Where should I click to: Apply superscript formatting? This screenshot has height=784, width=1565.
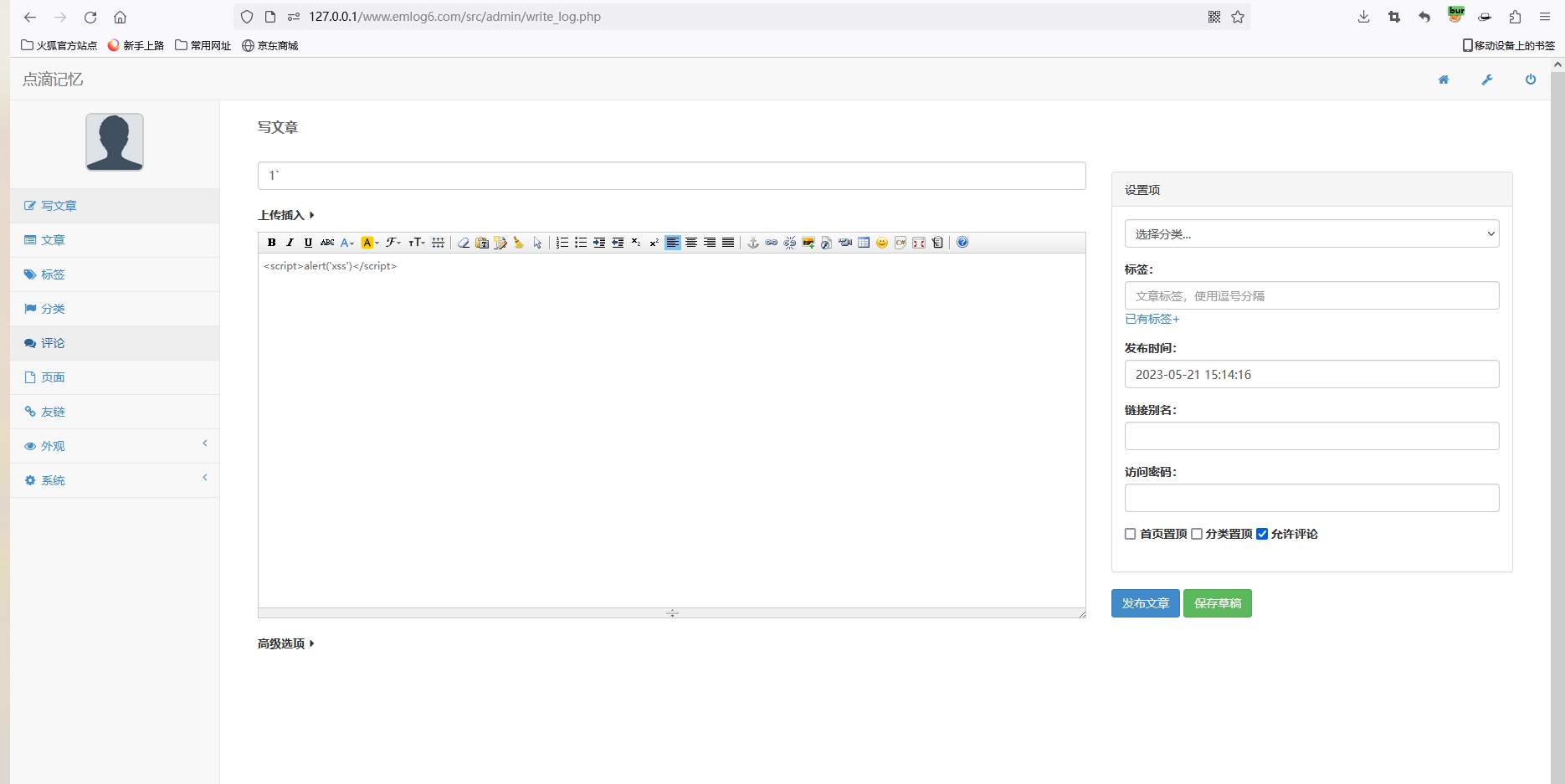pos(654,243)
